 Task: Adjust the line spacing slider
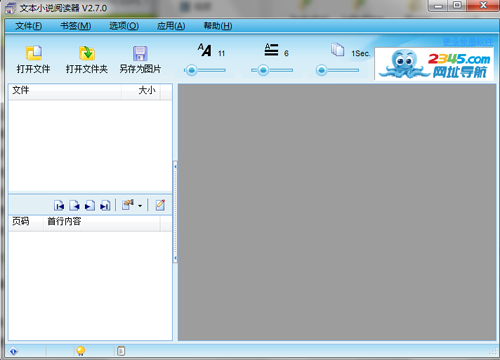[263, 70]
